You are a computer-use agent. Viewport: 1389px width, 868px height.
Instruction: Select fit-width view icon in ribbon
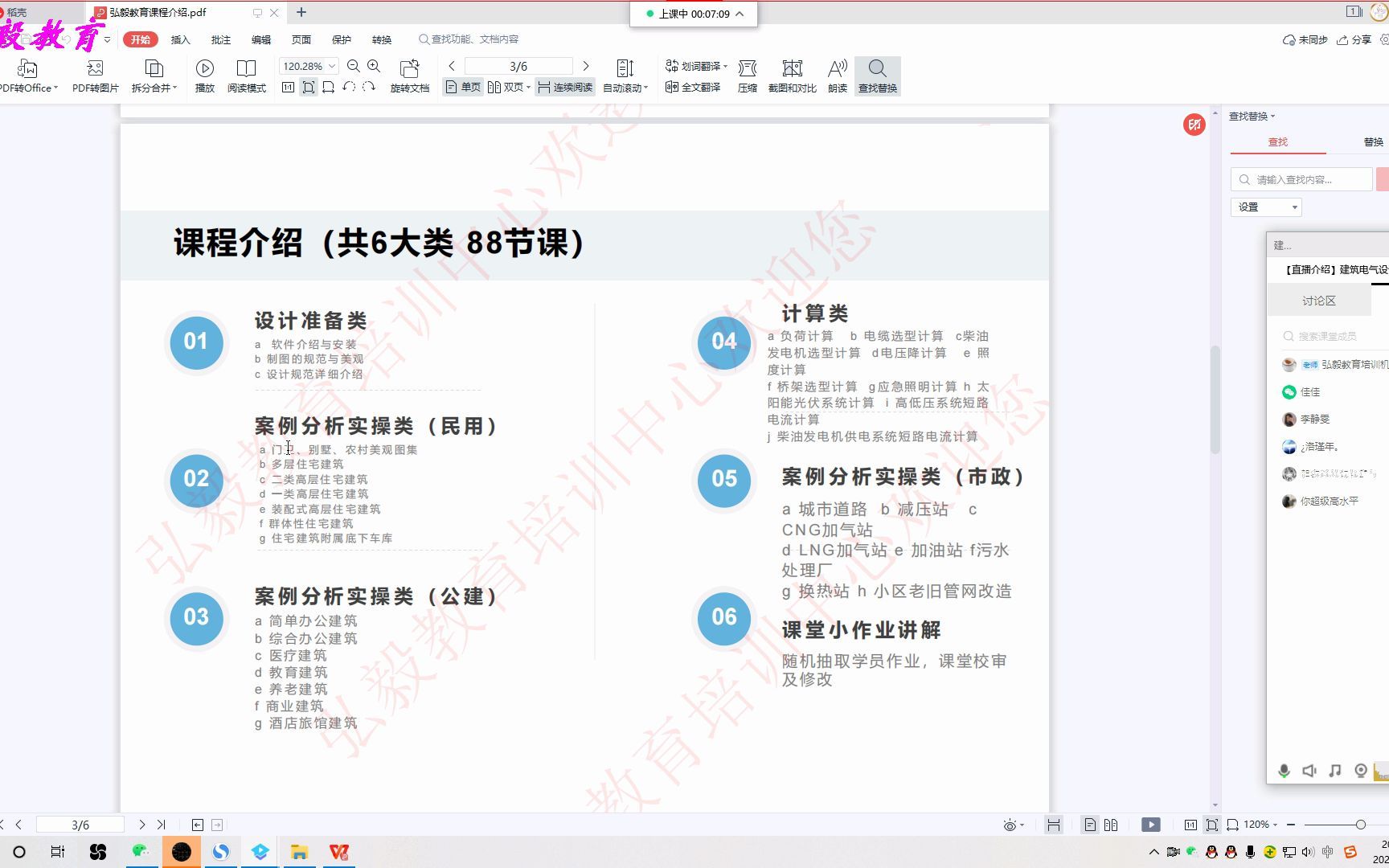(x=328, y=87)
